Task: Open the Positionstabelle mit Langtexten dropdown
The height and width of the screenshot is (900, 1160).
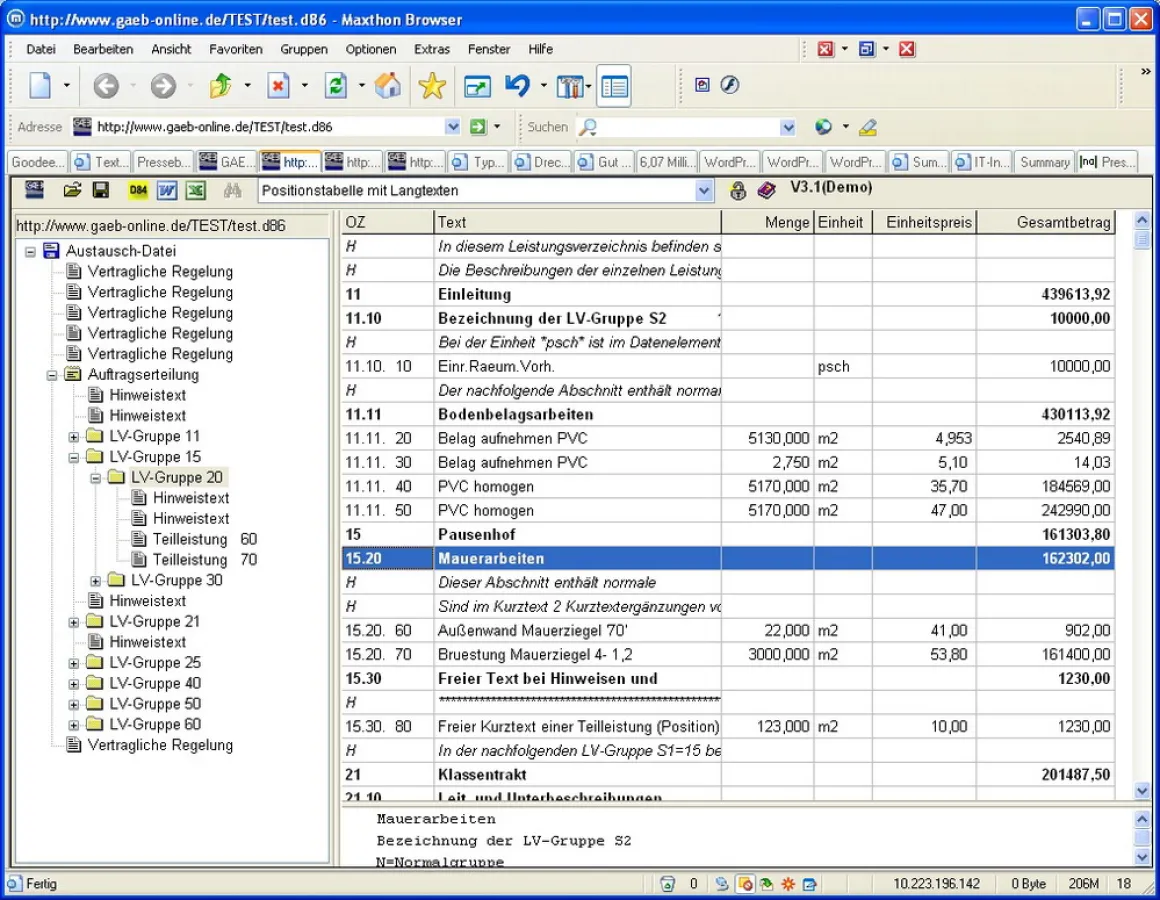Action: 704,191
